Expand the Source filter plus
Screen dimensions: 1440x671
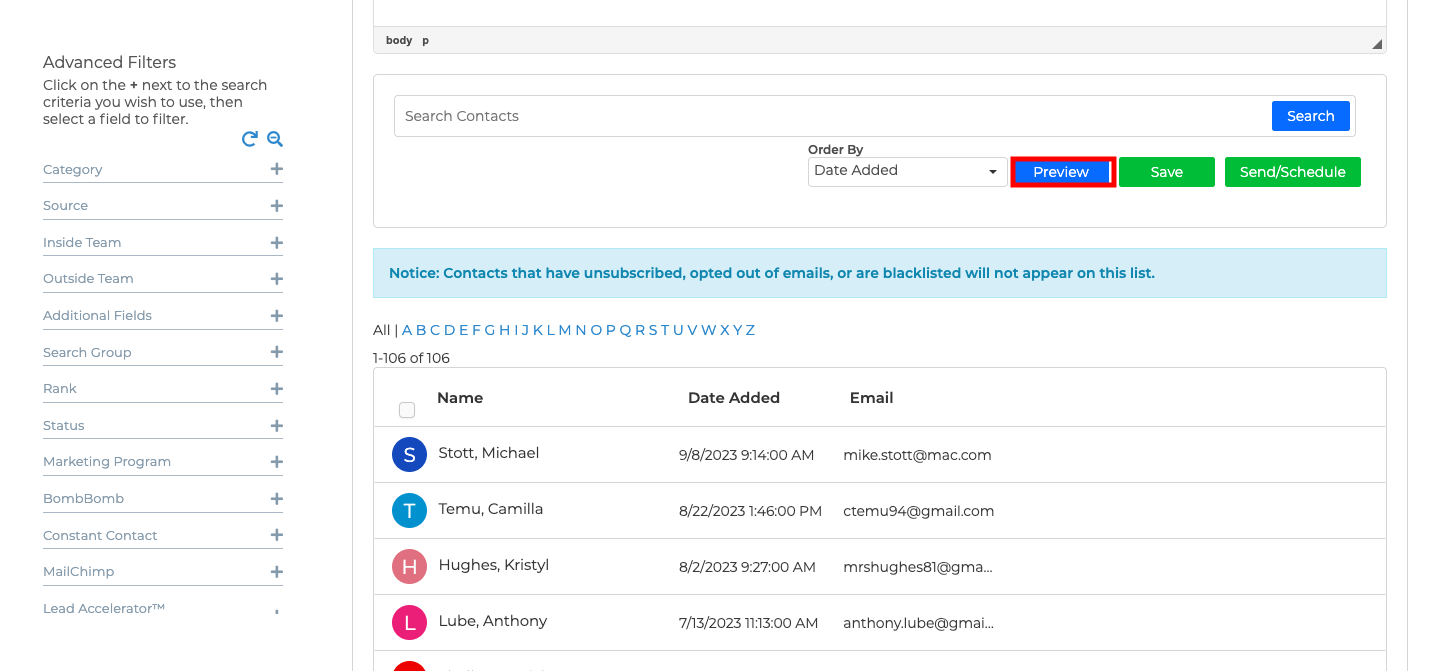tap(277, 206)
